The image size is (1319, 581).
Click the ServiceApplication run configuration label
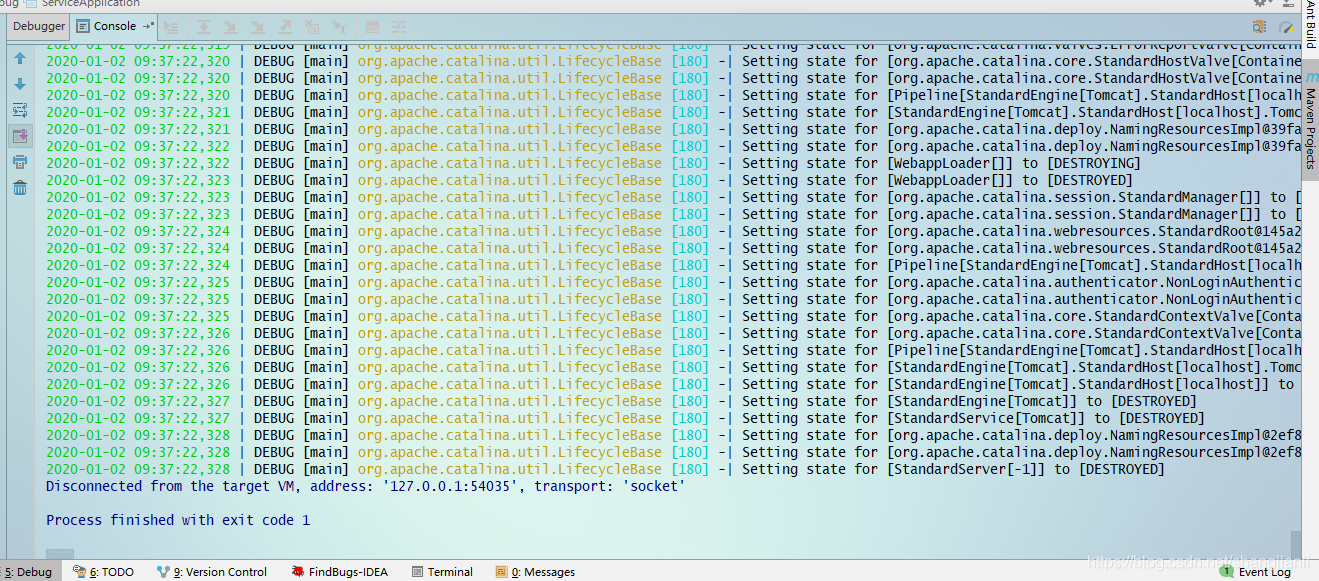(90, 4)
